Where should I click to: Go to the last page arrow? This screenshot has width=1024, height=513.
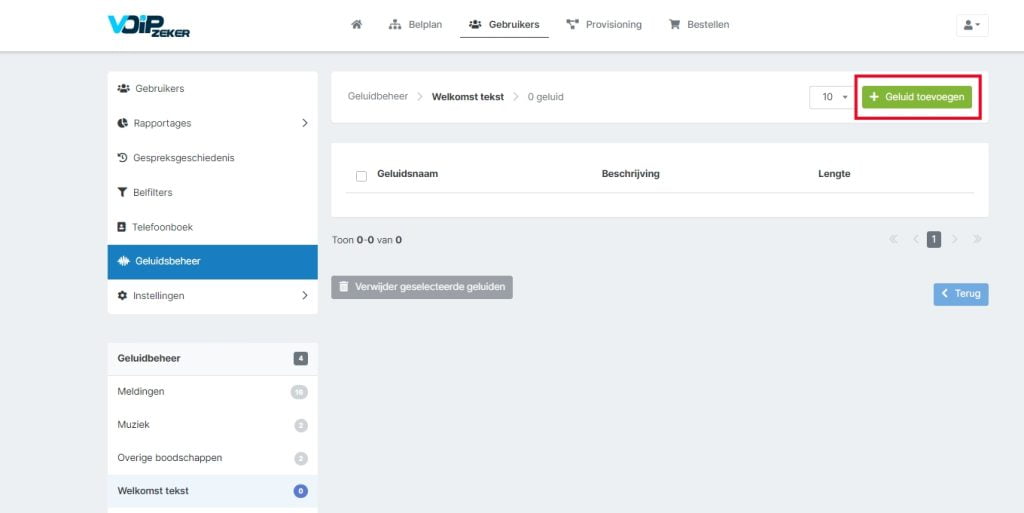click(x=977, y=240)
